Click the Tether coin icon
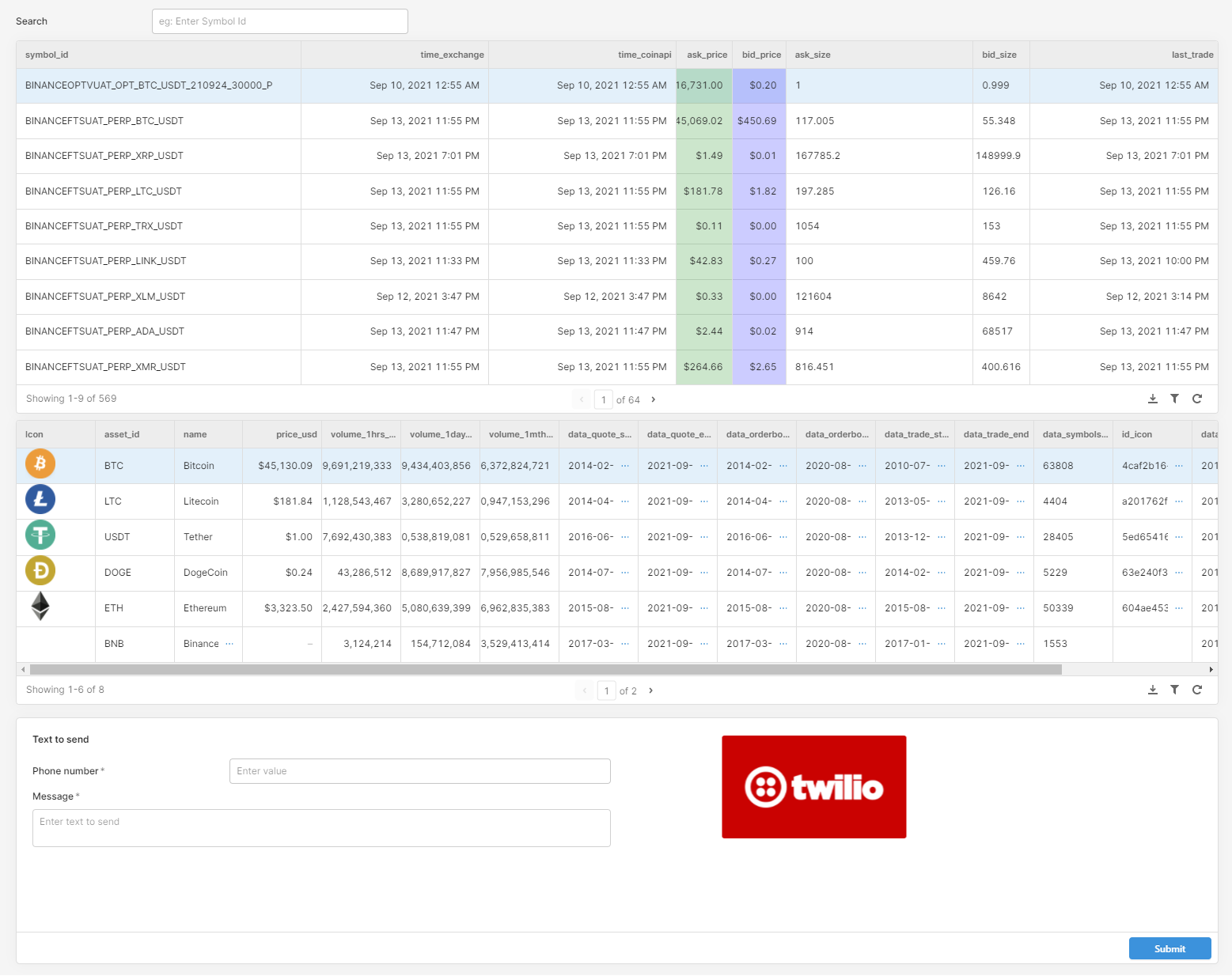This screenshot has height=976, width=1232. tap(40, 535)
